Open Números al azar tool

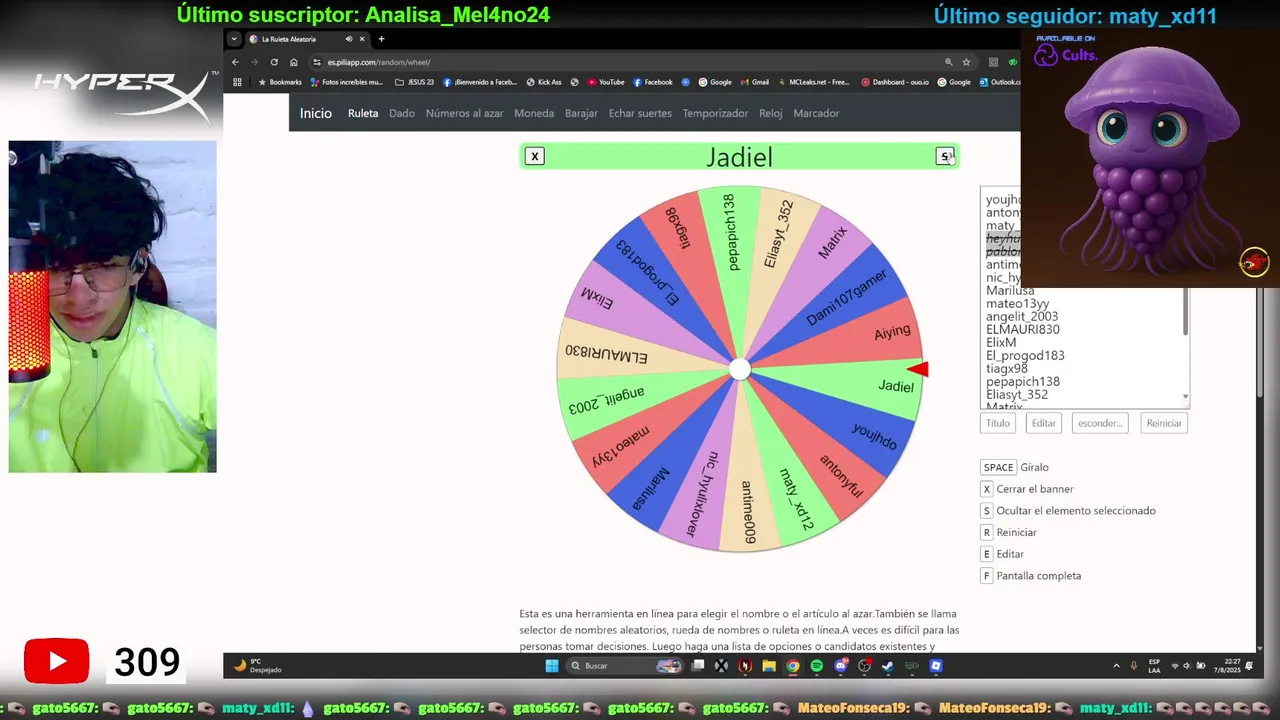click(464, 113)
